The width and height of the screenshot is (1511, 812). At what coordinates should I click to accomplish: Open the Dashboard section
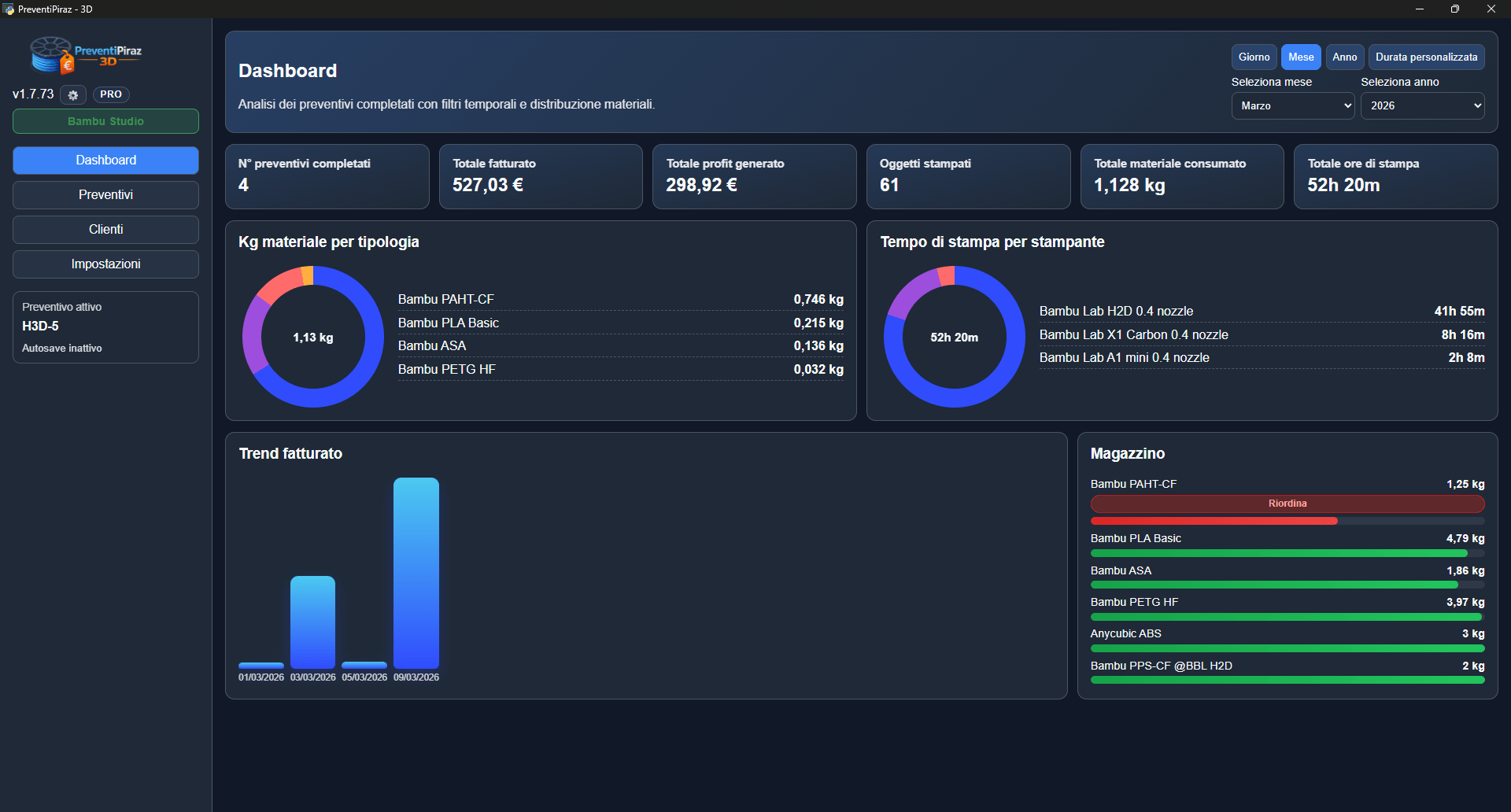105,161
